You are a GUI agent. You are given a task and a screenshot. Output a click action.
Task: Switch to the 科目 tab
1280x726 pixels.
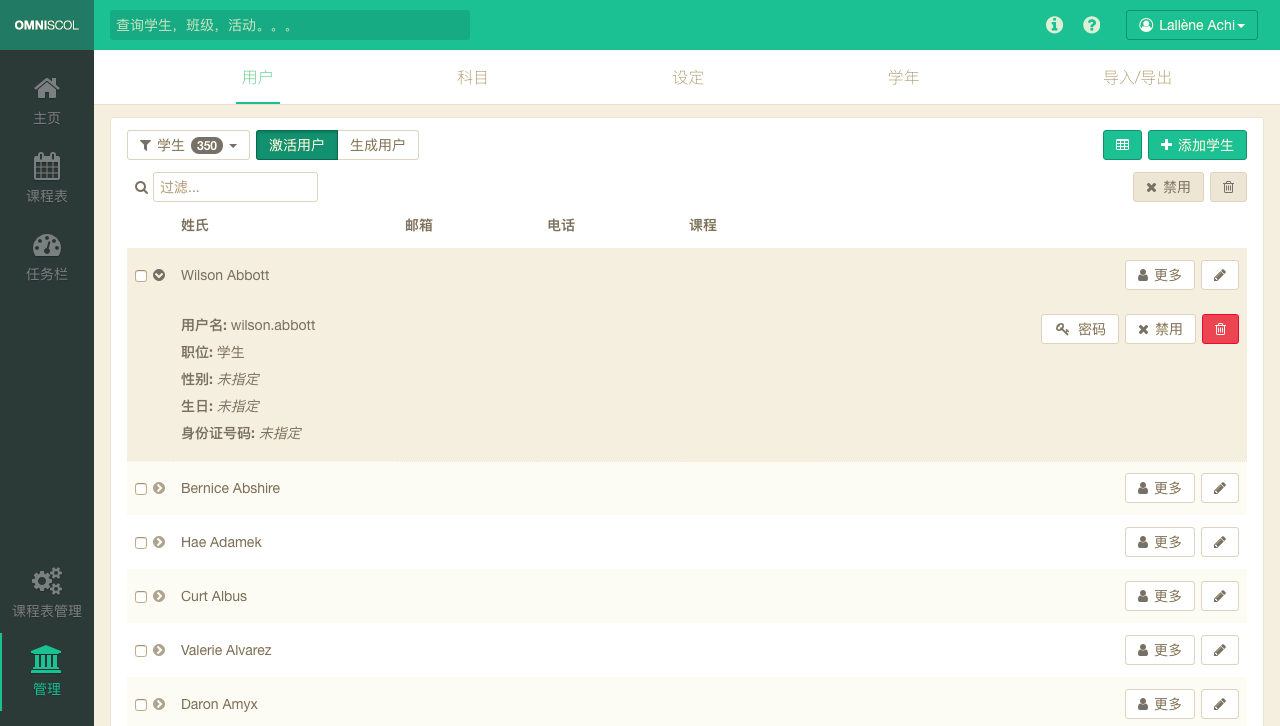point(473,77)
